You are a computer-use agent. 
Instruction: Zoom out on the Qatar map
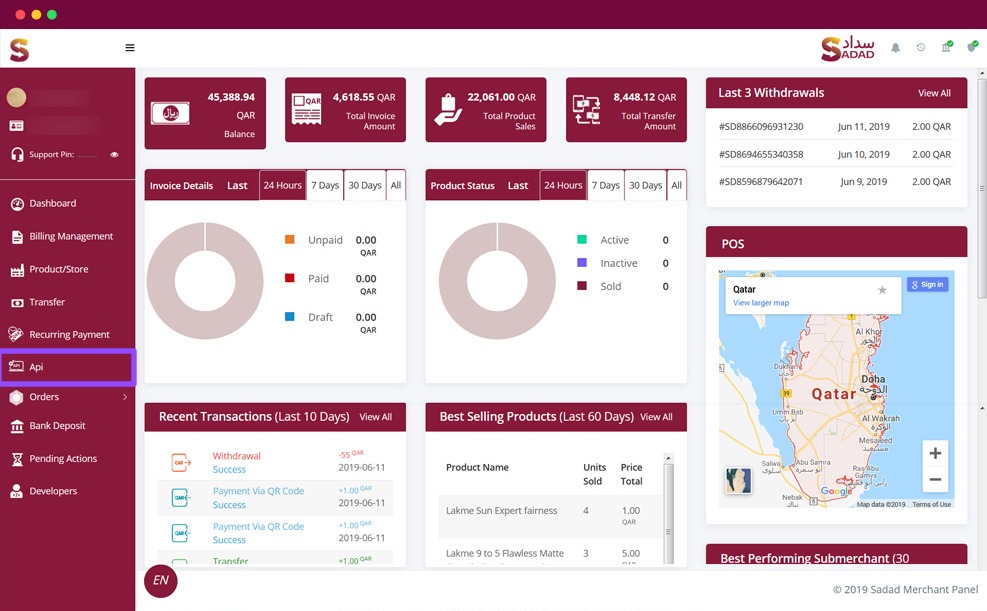[935, 480]
